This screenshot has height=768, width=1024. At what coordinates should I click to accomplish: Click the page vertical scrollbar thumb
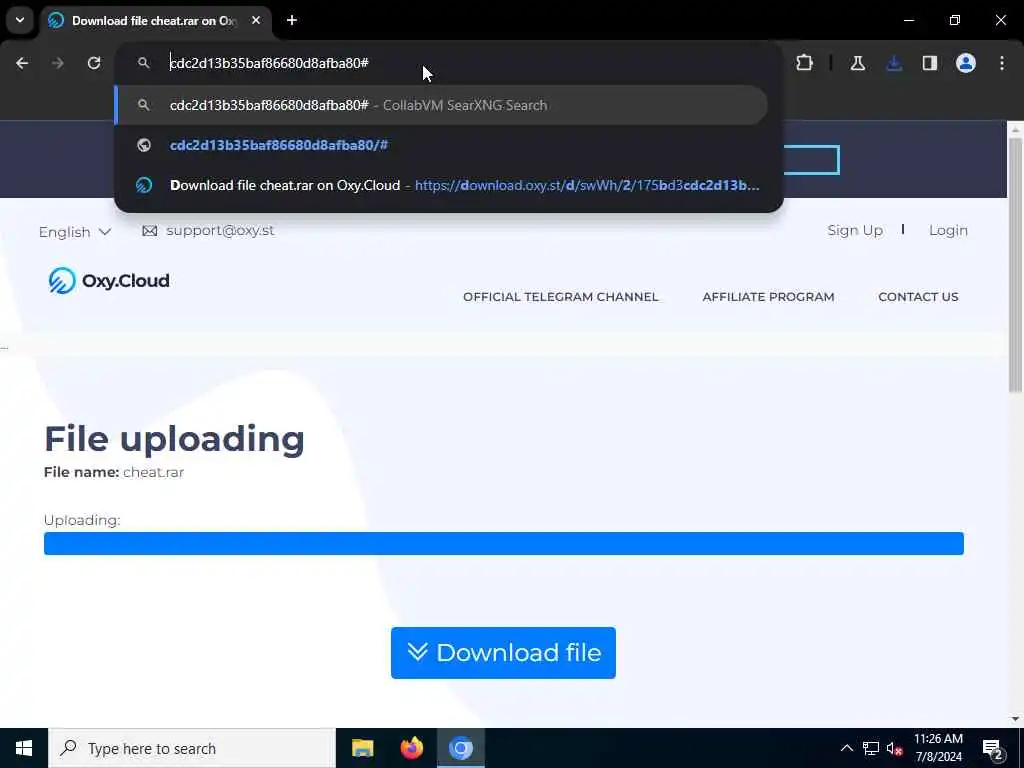pos(1015,264)
